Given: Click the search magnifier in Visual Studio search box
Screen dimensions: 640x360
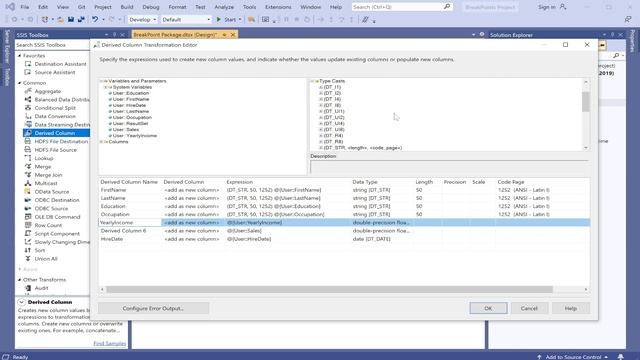Looking at the screenshot, I should (447, 7).
